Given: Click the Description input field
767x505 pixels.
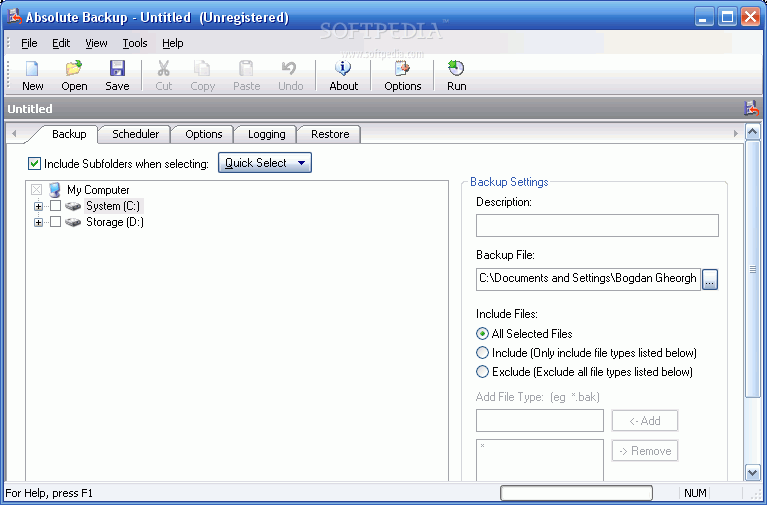Looking at the screenshot, I should [x=597, y=225].
